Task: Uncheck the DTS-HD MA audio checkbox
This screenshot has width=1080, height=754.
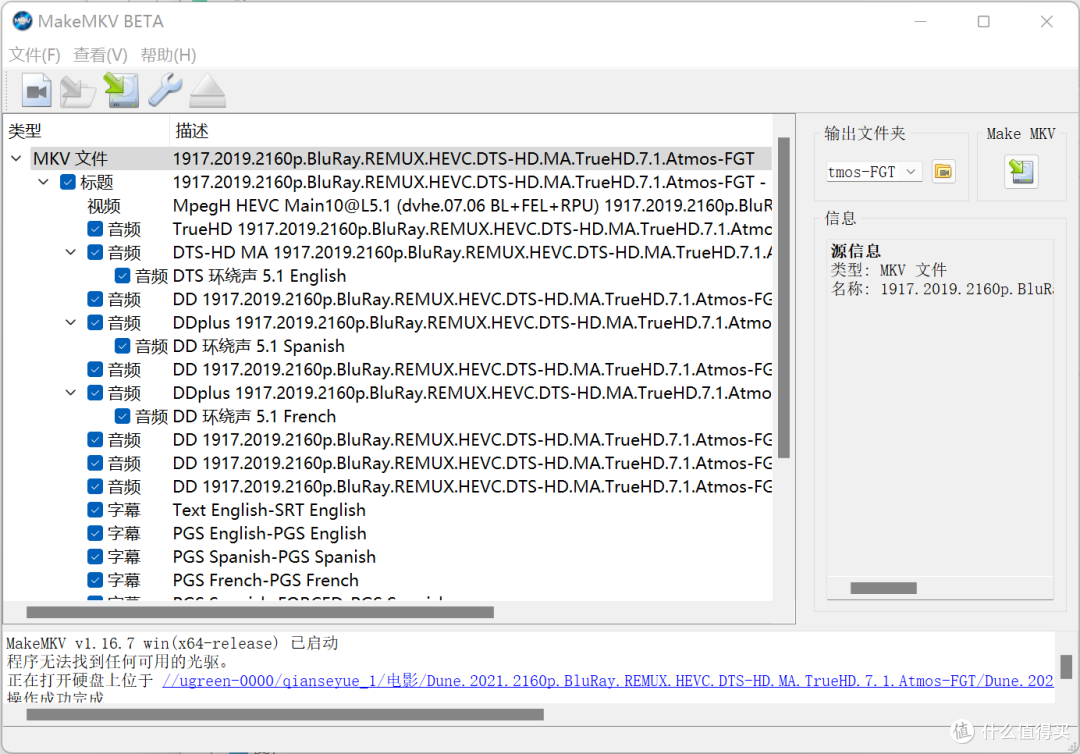Action: pyautogui.click(x=96, y=253)
